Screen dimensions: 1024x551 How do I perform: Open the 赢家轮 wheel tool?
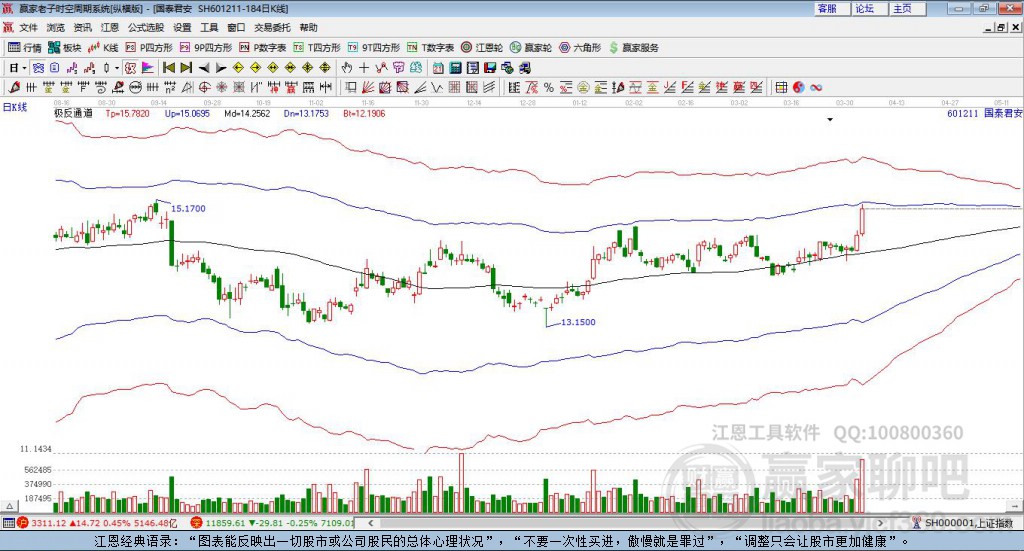pos(531,48)
